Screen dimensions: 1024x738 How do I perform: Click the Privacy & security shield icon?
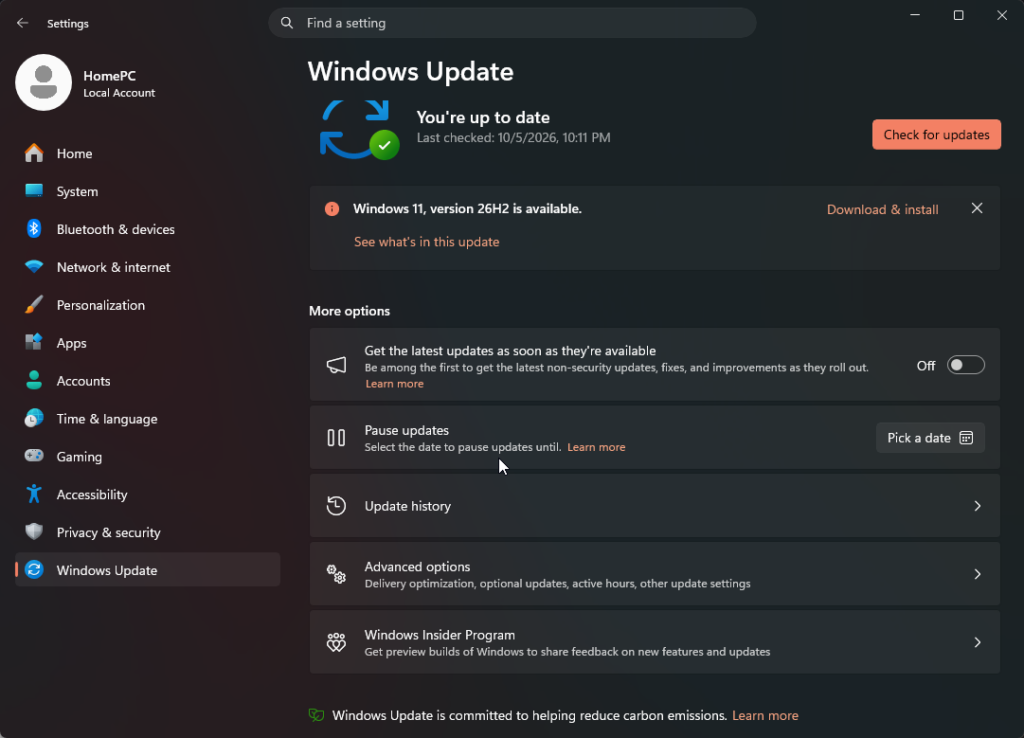[x=34, y=532]
